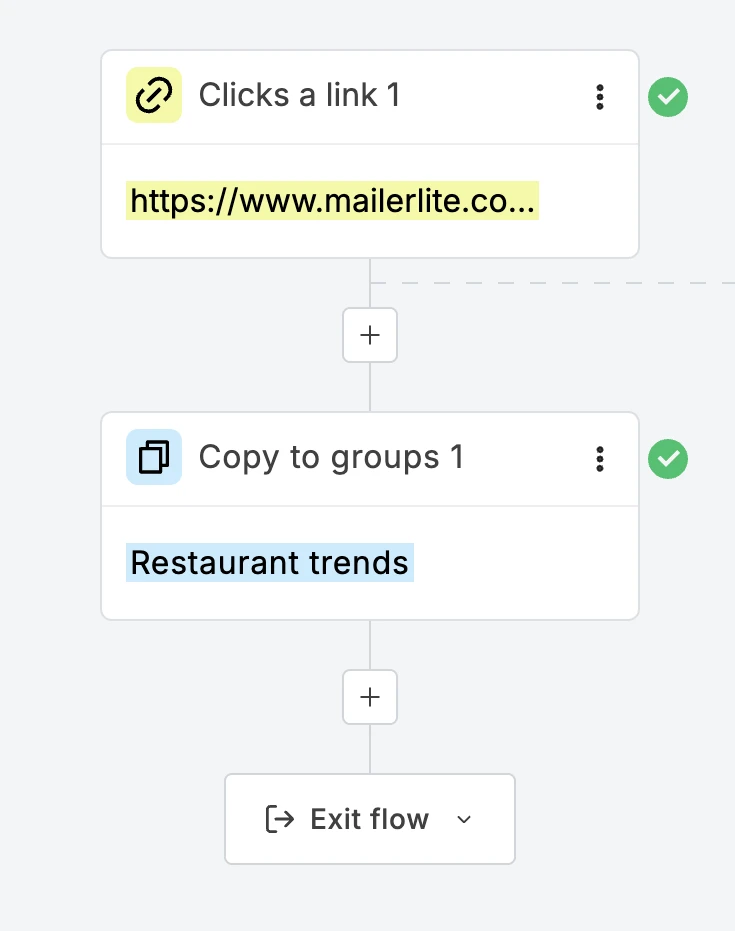Click the Restaurant trends group label
This screenshot has width=735, height=931.
269,562
